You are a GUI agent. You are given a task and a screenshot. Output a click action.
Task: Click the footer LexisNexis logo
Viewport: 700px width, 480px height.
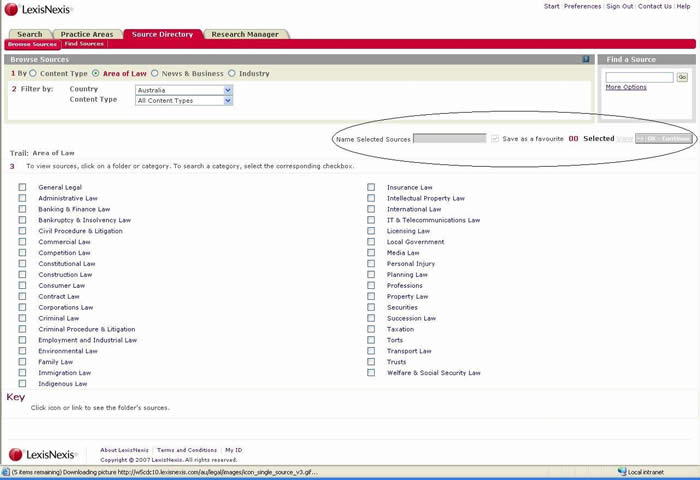(x=43, y=455)
